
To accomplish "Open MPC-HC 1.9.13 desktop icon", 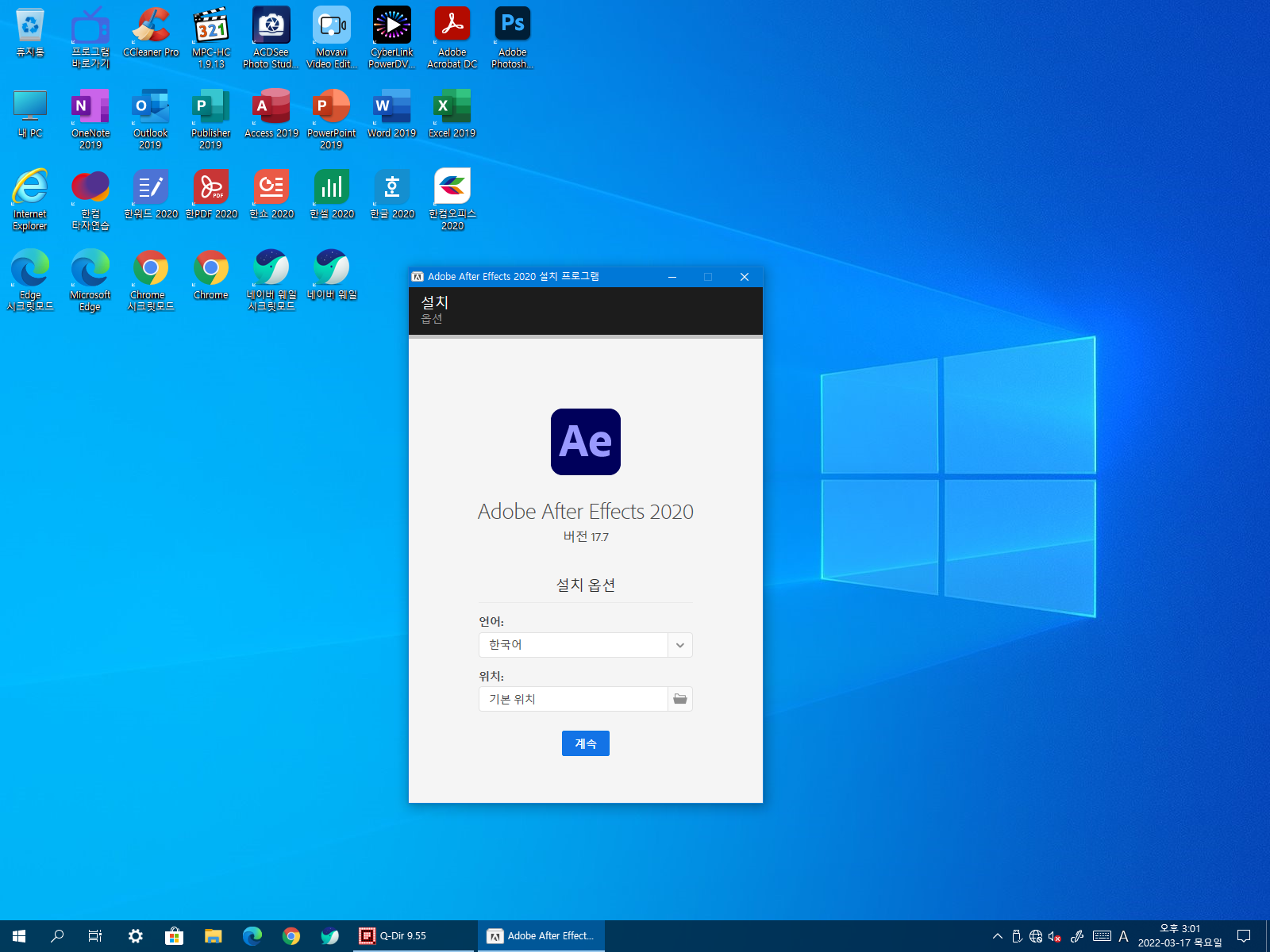I will pos(211,38).
